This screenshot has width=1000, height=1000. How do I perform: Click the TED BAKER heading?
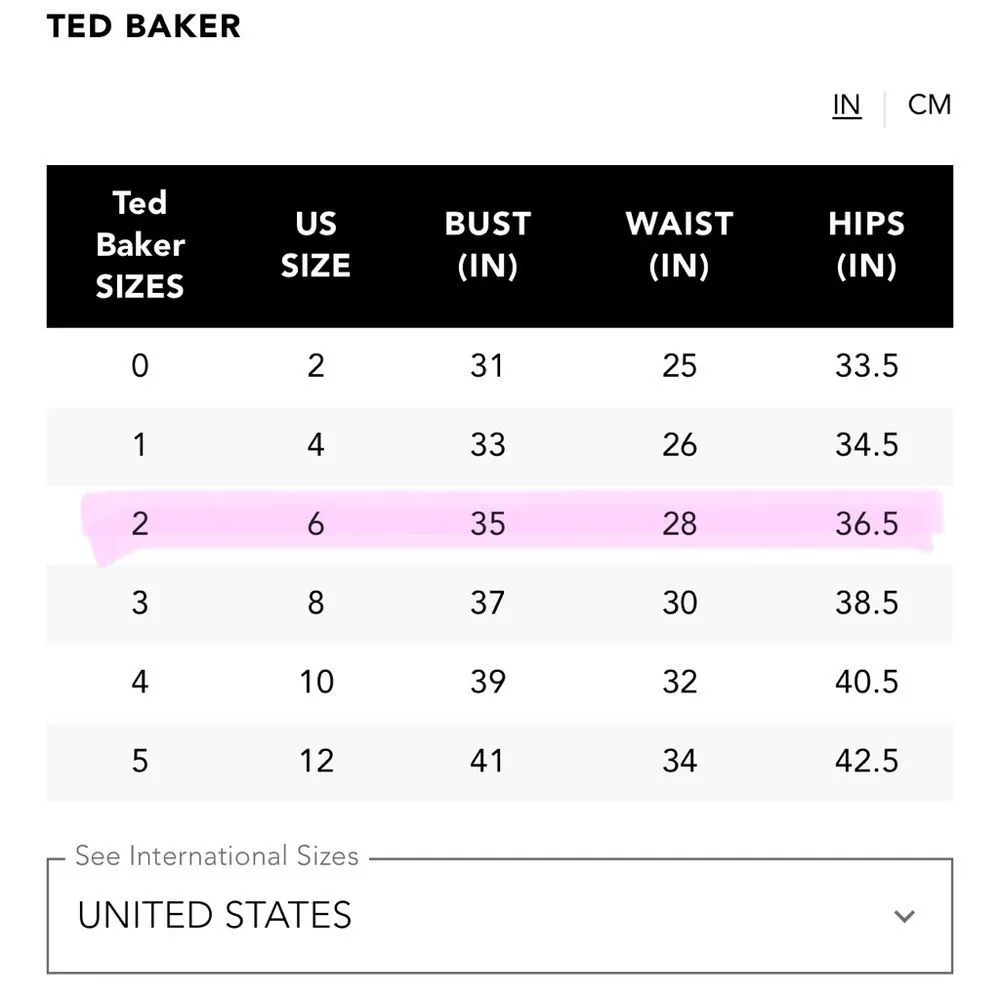(x=144, y=27)
